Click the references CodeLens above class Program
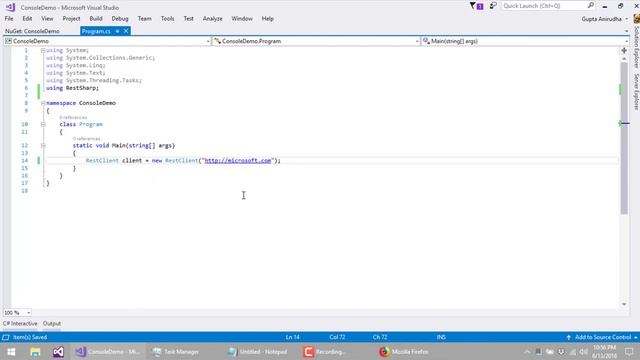This screenshot has width=640, height=360. click(73, 118)
